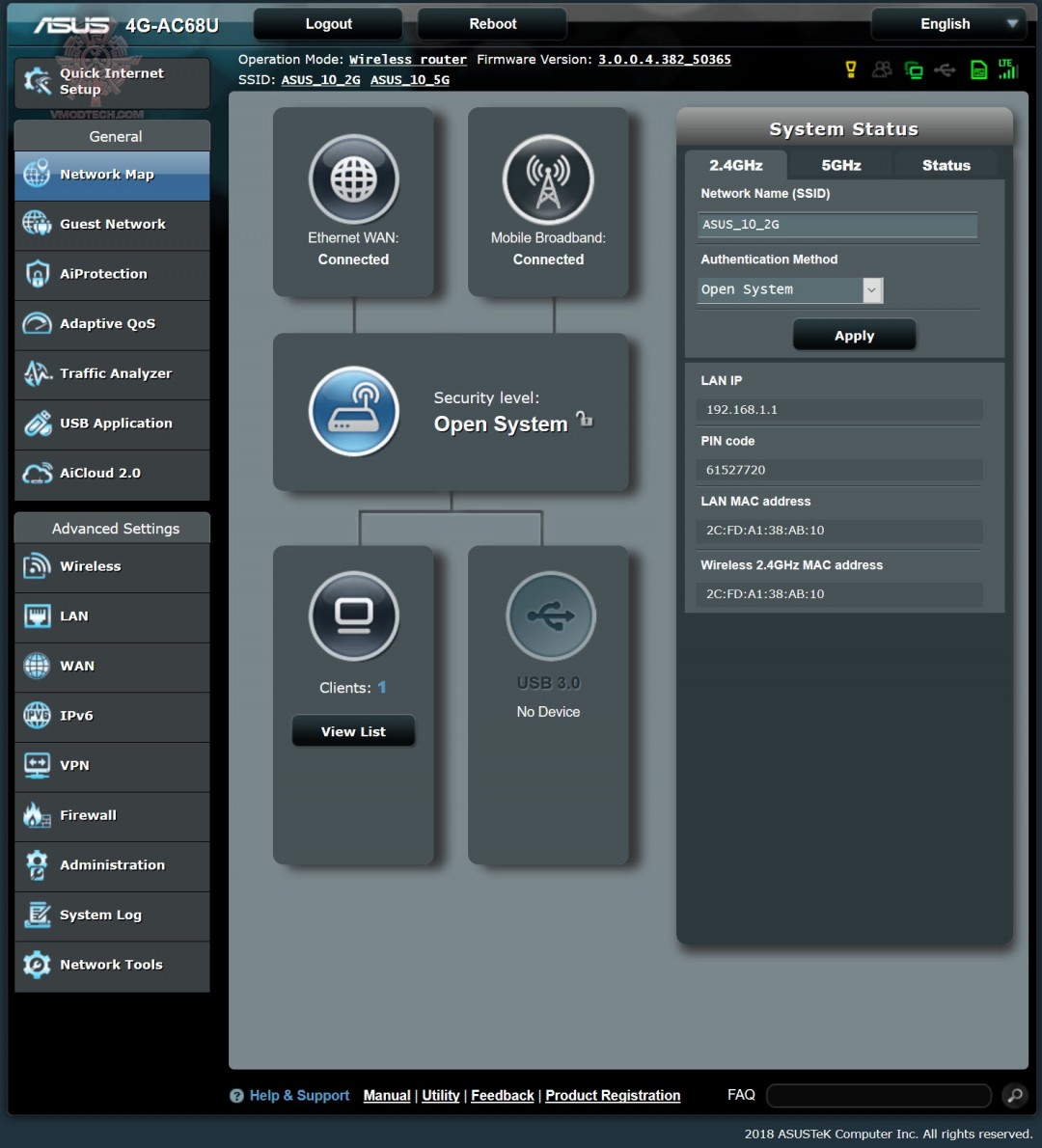Open the System Log menu item

(x=112, y=915)
